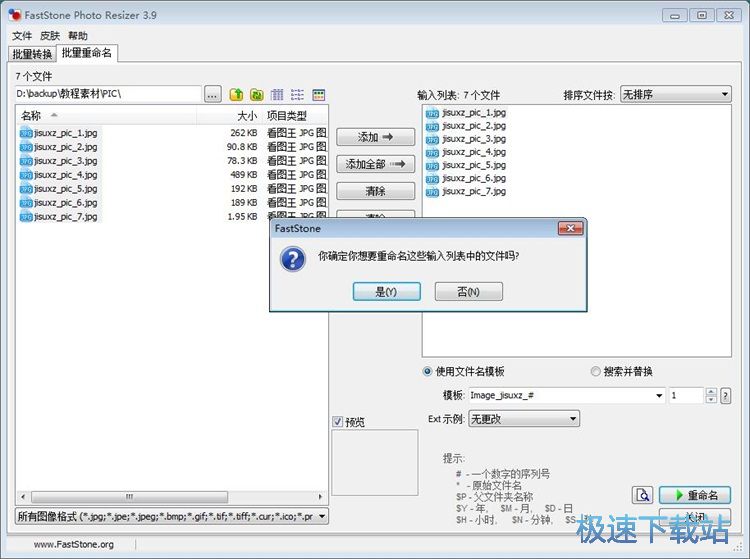
Task: Click right arrow of file list scrollbar
Action: 320,497
